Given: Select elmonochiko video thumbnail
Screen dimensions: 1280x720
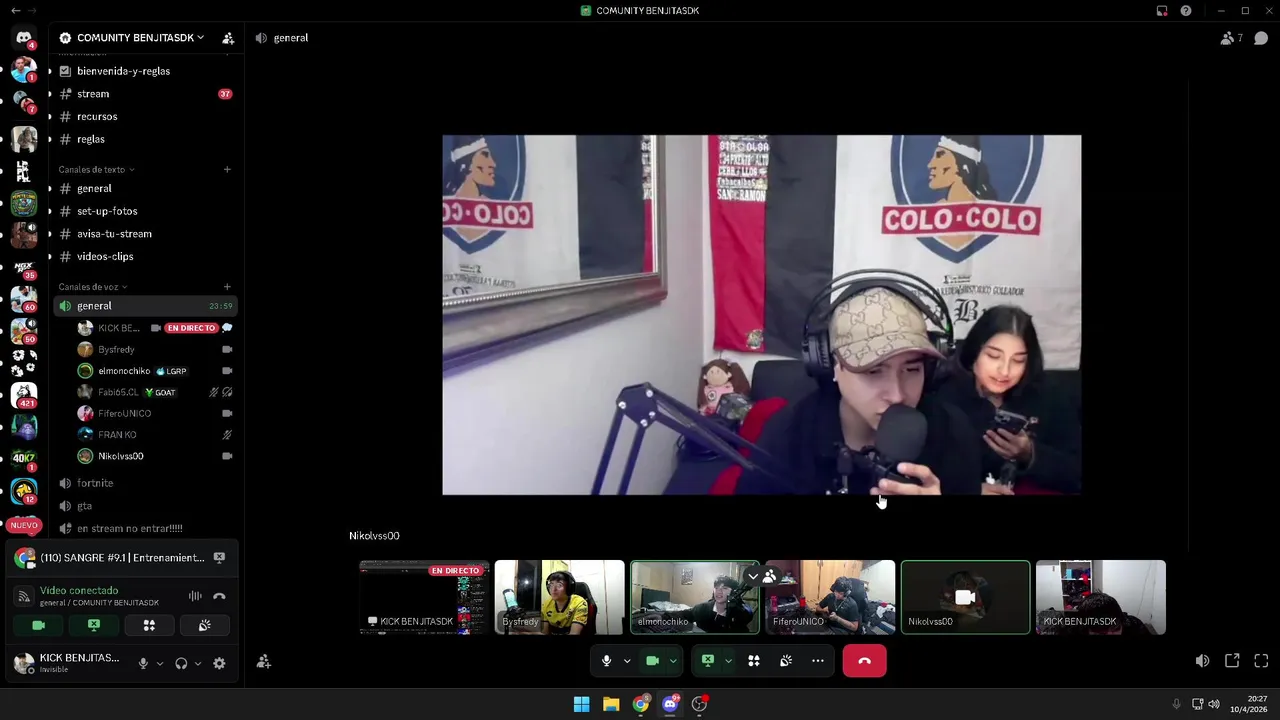Looking at the screenshot, I should coord(695,597).
